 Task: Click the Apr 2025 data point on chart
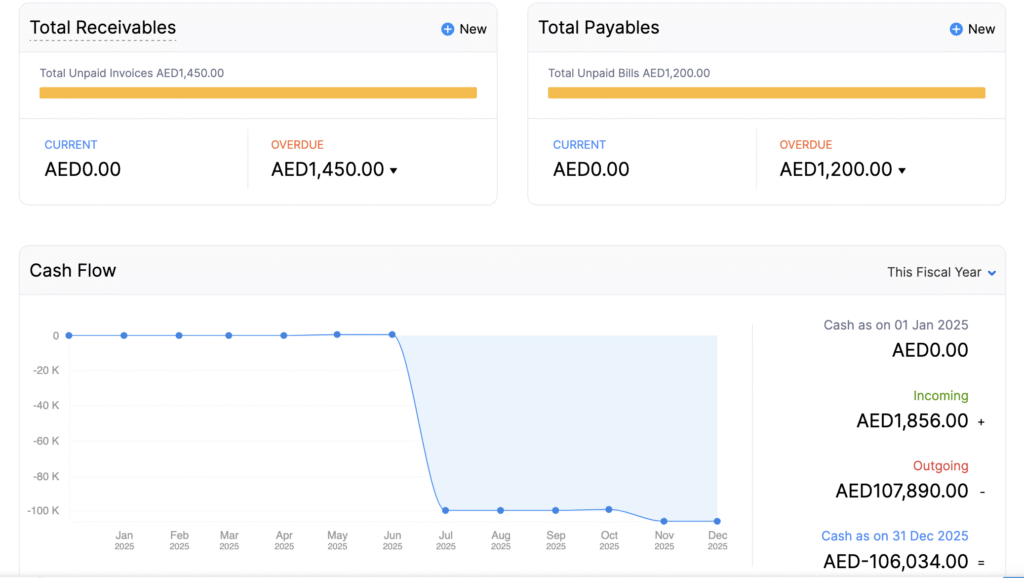point(284,336)
